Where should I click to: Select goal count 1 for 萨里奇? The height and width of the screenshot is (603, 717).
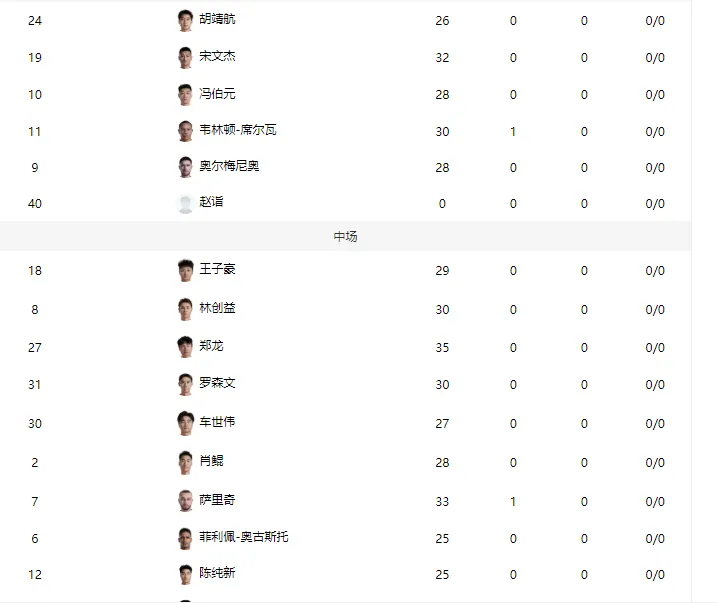(513, 502)
